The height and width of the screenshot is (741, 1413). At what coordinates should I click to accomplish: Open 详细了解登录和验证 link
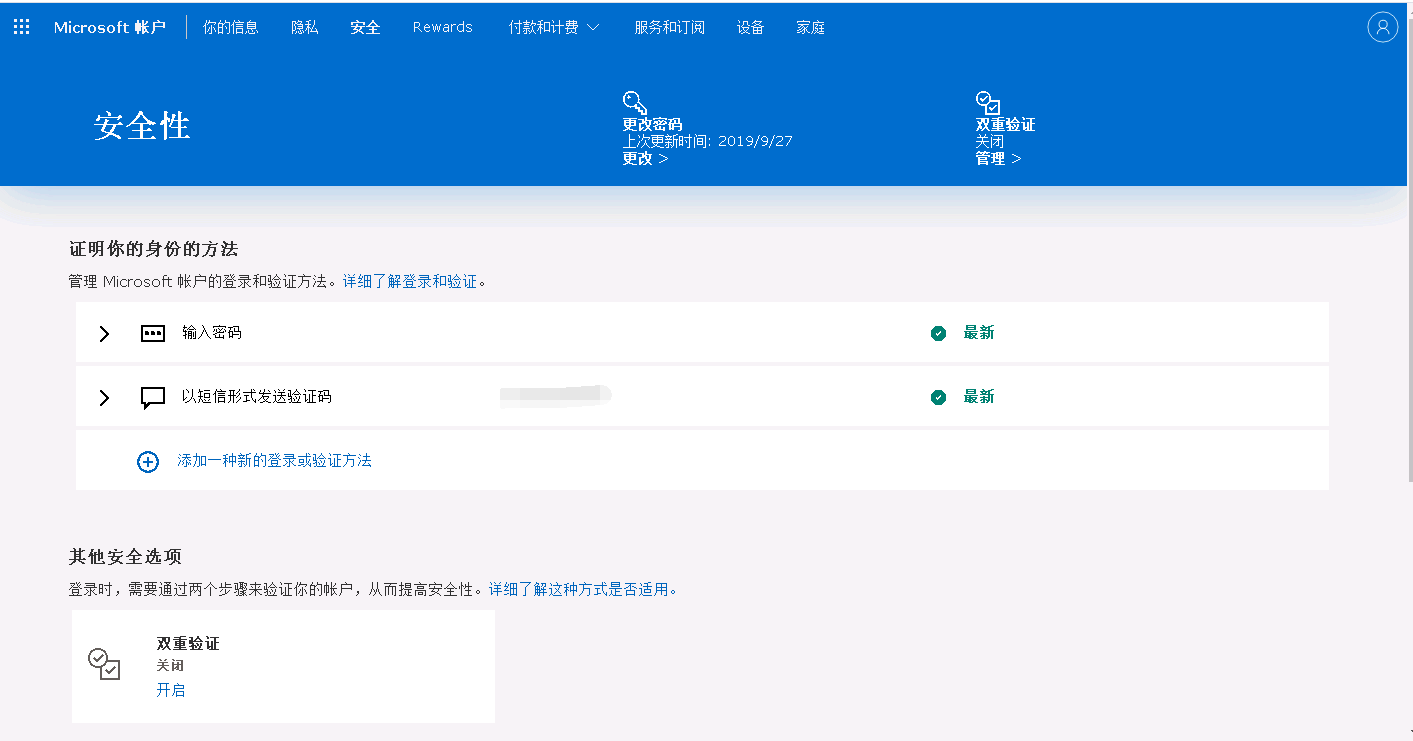410,282
